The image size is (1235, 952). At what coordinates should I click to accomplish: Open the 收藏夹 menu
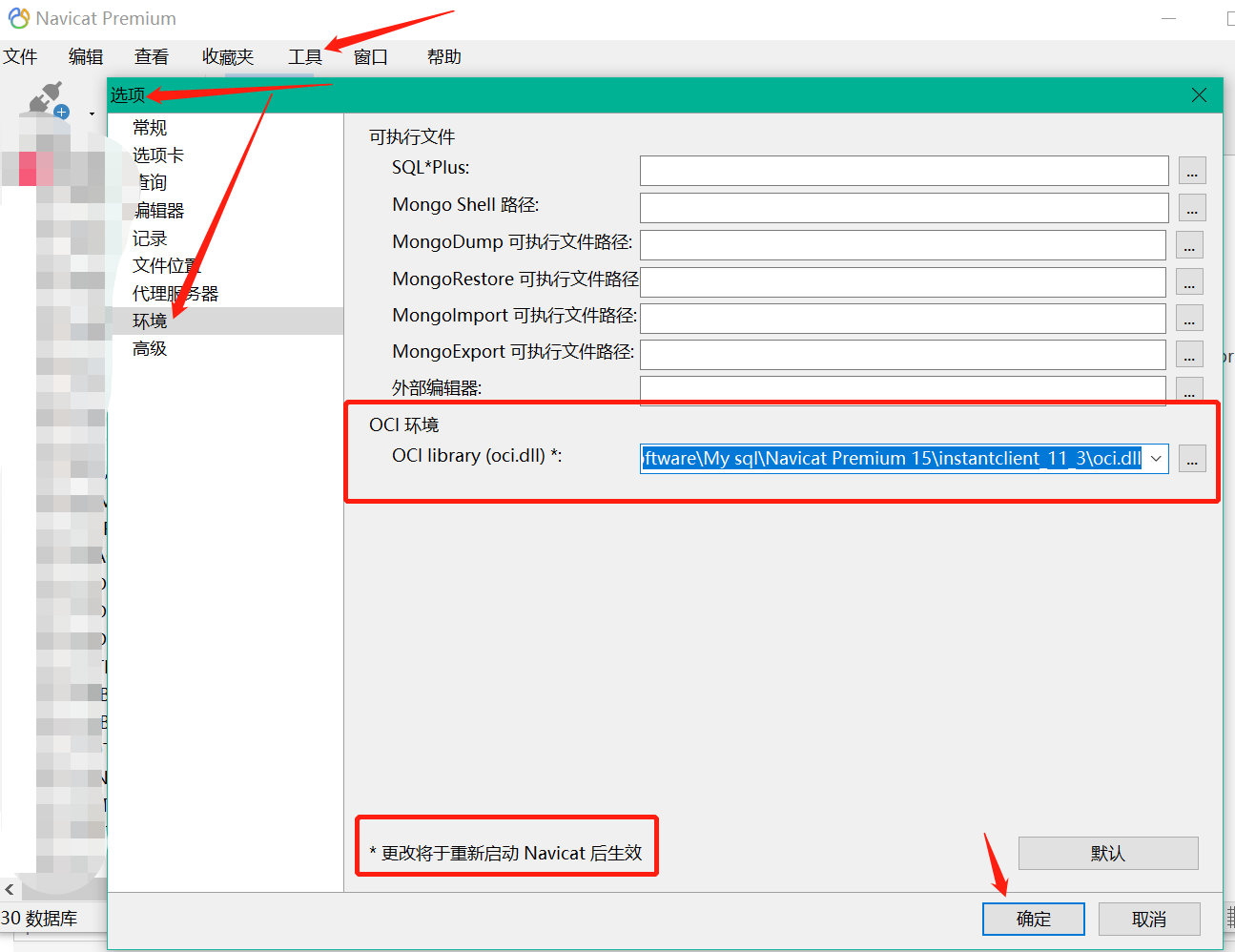pos(228,57)
